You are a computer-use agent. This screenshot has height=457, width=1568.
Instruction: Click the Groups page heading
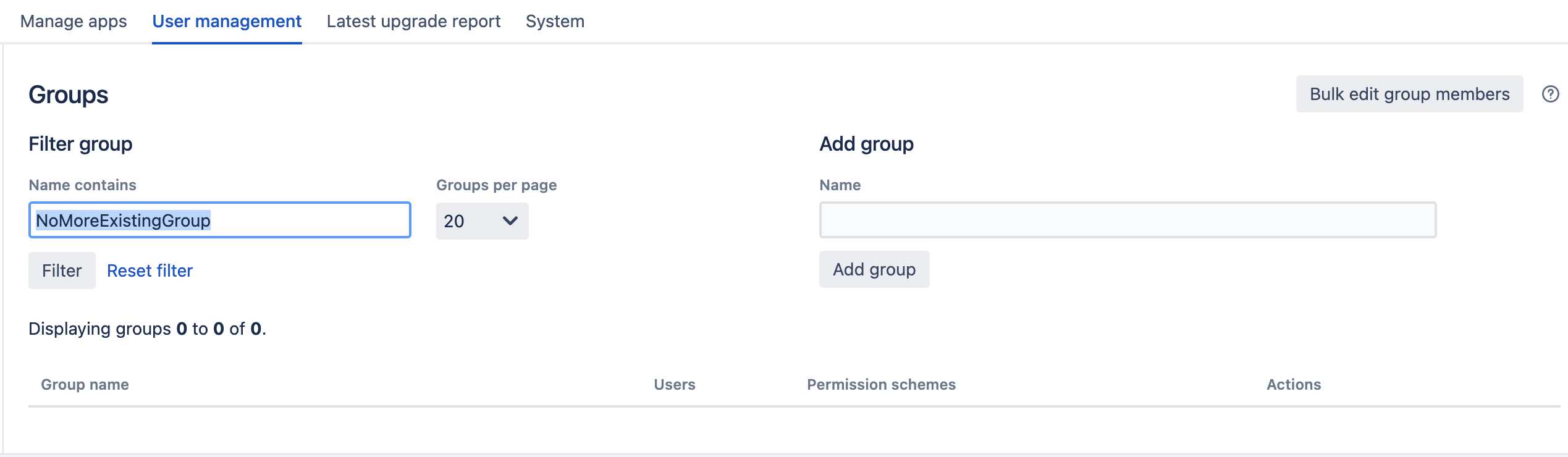coord(69,94)
